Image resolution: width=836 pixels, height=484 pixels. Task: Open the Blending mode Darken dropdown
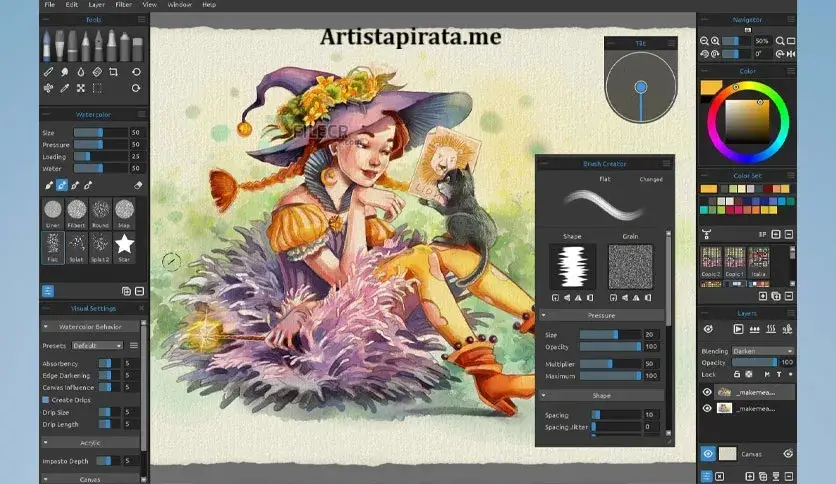pyautogui.click(x=762, y=351)
